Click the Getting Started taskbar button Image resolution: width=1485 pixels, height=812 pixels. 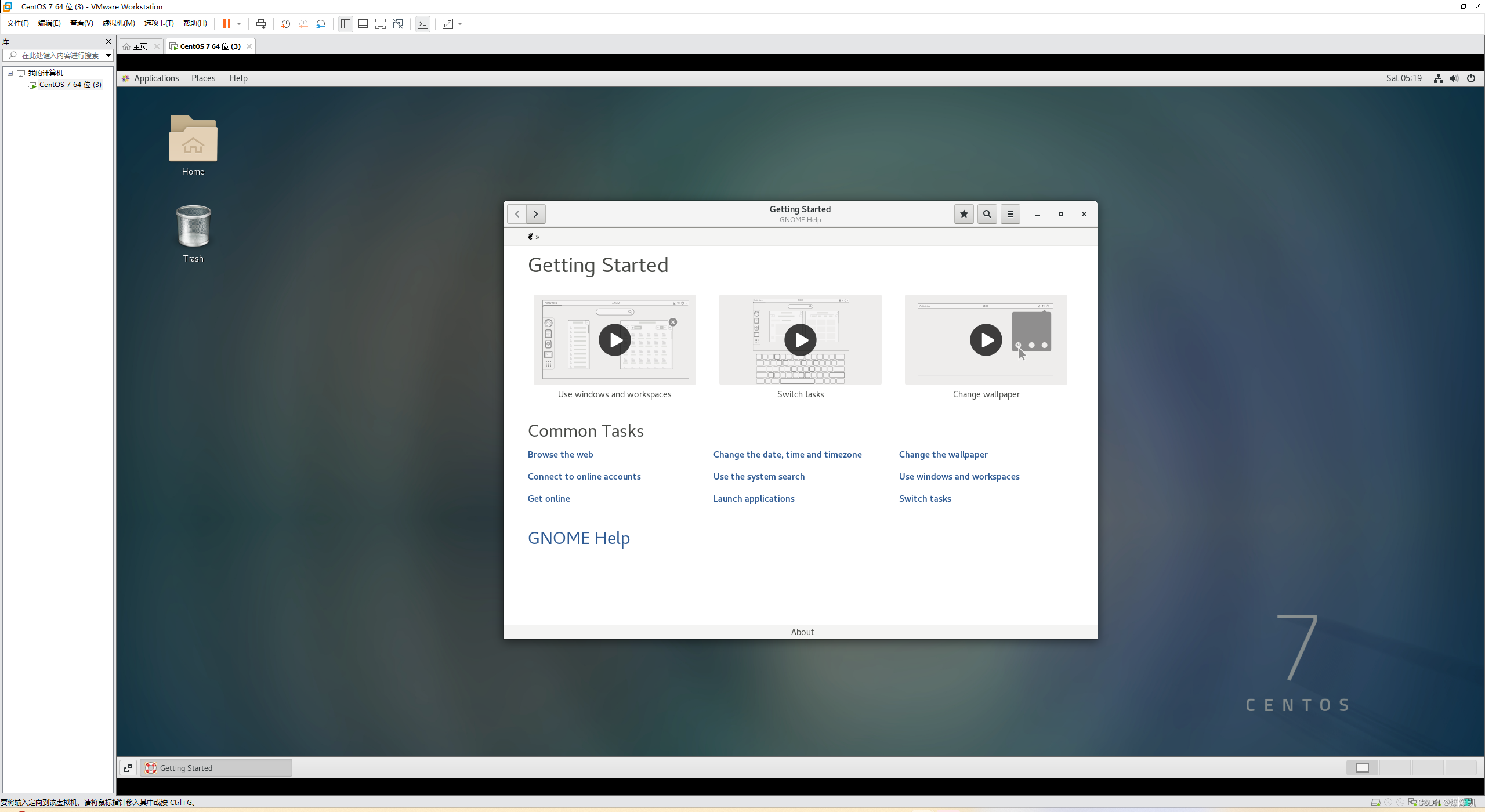(216, 768)
